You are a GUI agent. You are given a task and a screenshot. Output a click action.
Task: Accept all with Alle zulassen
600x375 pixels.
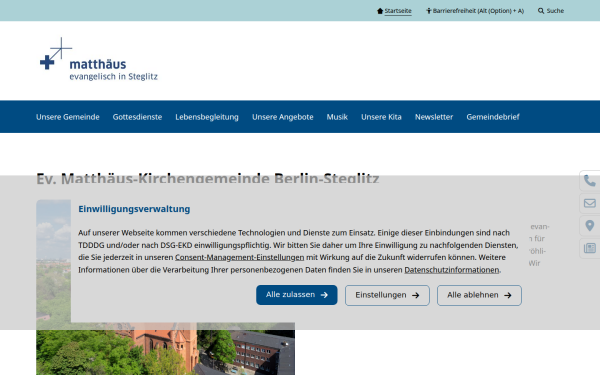(297, 295)
